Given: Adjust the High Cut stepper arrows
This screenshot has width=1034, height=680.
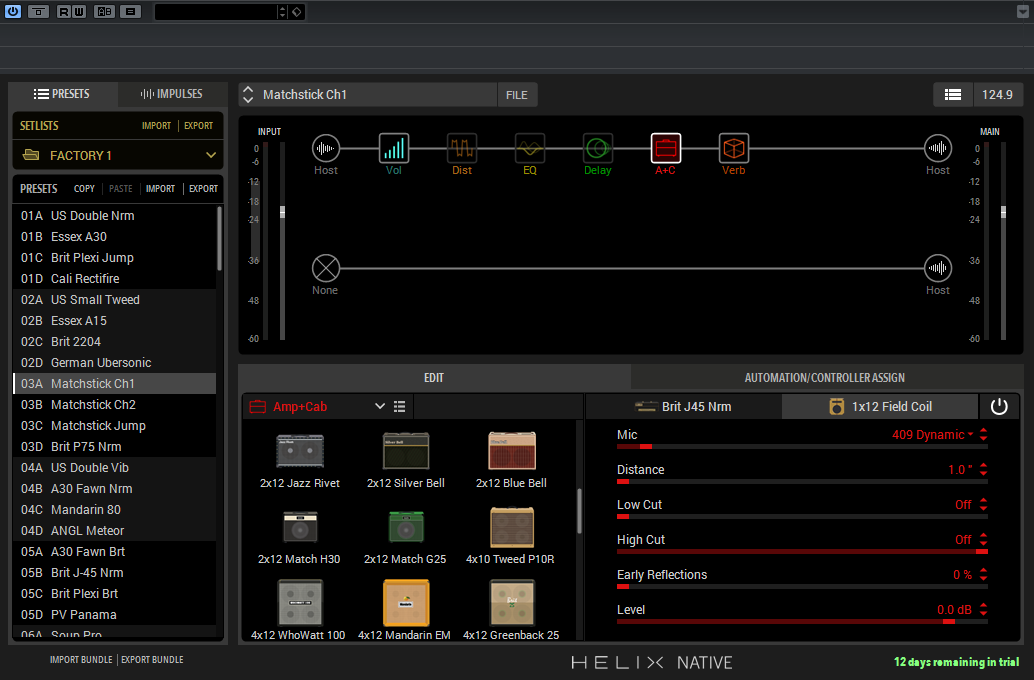Looking at the screenshot, I should (x=984, y=540).
